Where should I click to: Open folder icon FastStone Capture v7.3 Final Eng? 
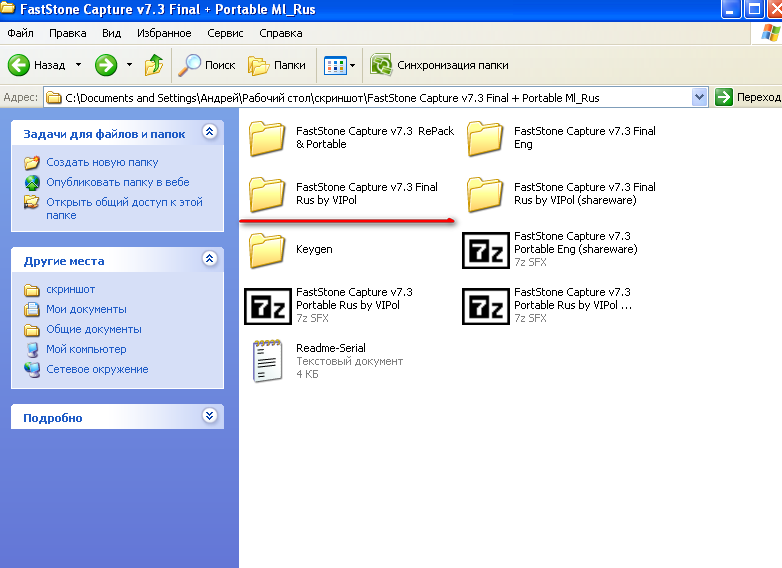485,138
